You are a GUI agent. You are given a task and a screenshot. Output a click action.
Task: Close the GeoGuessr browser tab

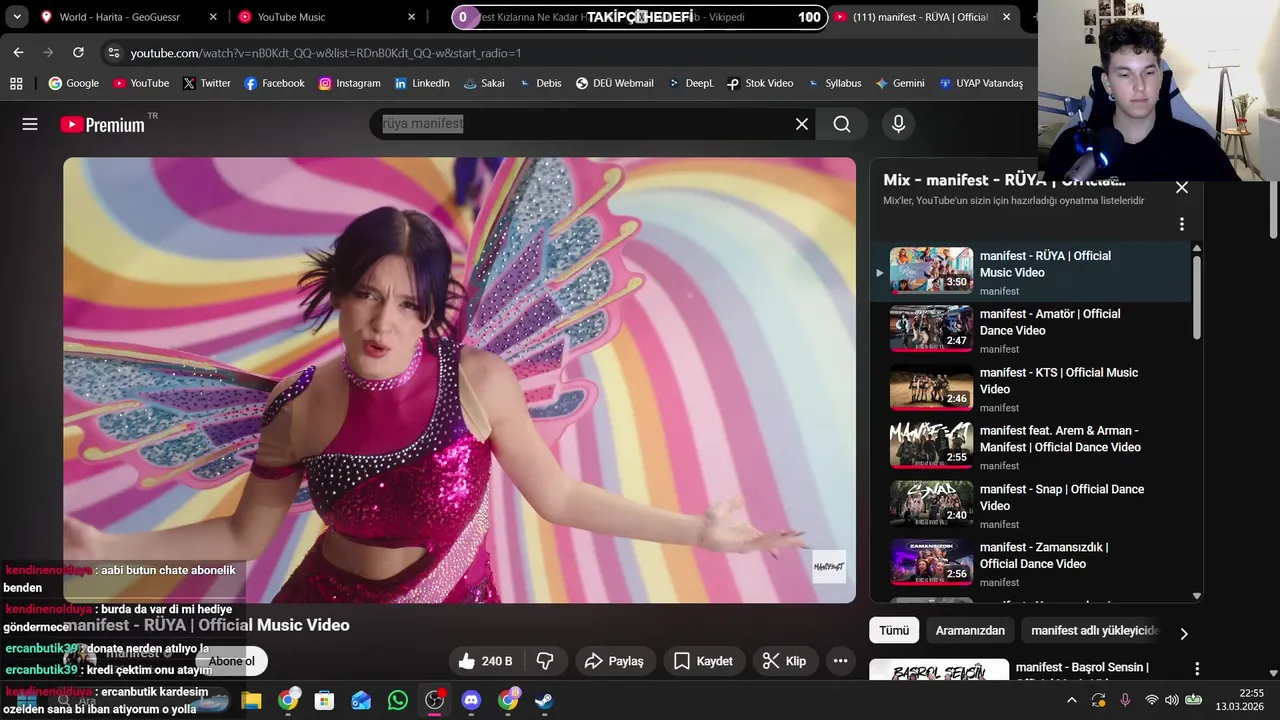pos(213,17)
